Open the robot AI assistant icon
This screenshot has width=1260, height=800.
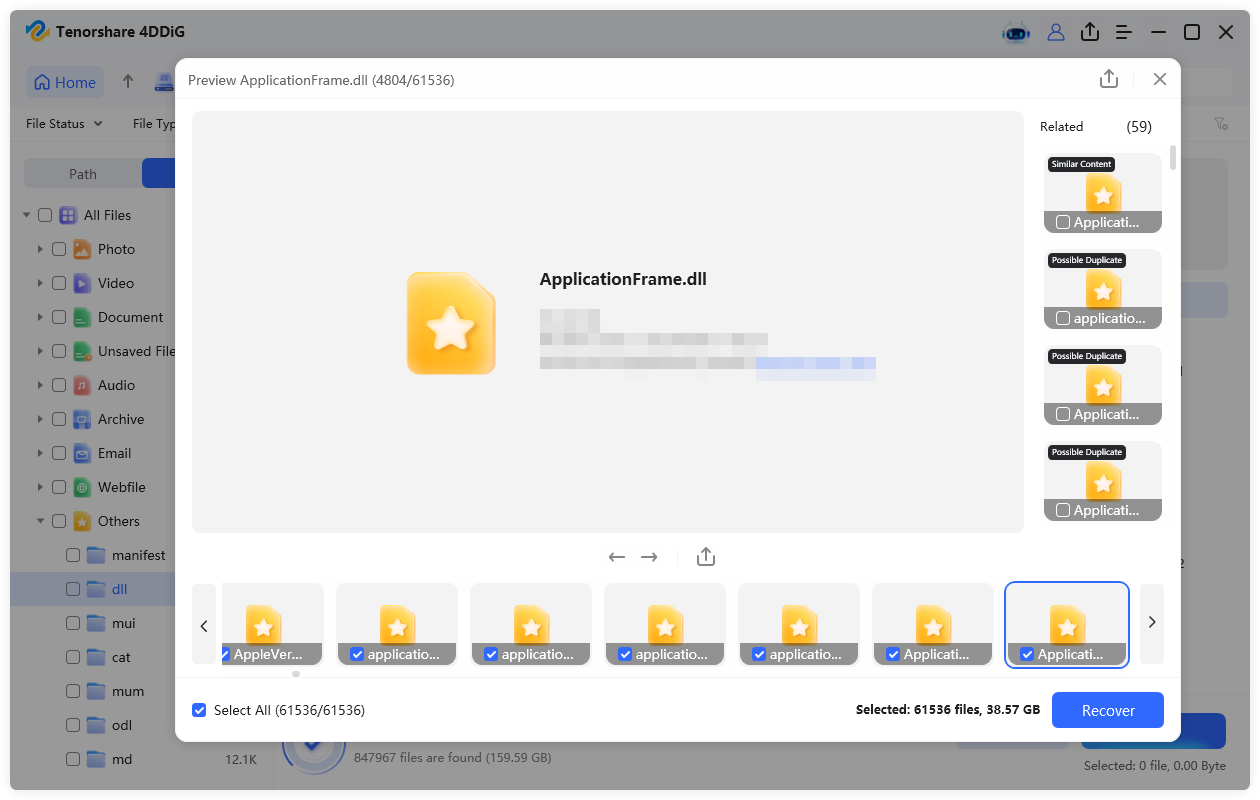click(1016, 32)
